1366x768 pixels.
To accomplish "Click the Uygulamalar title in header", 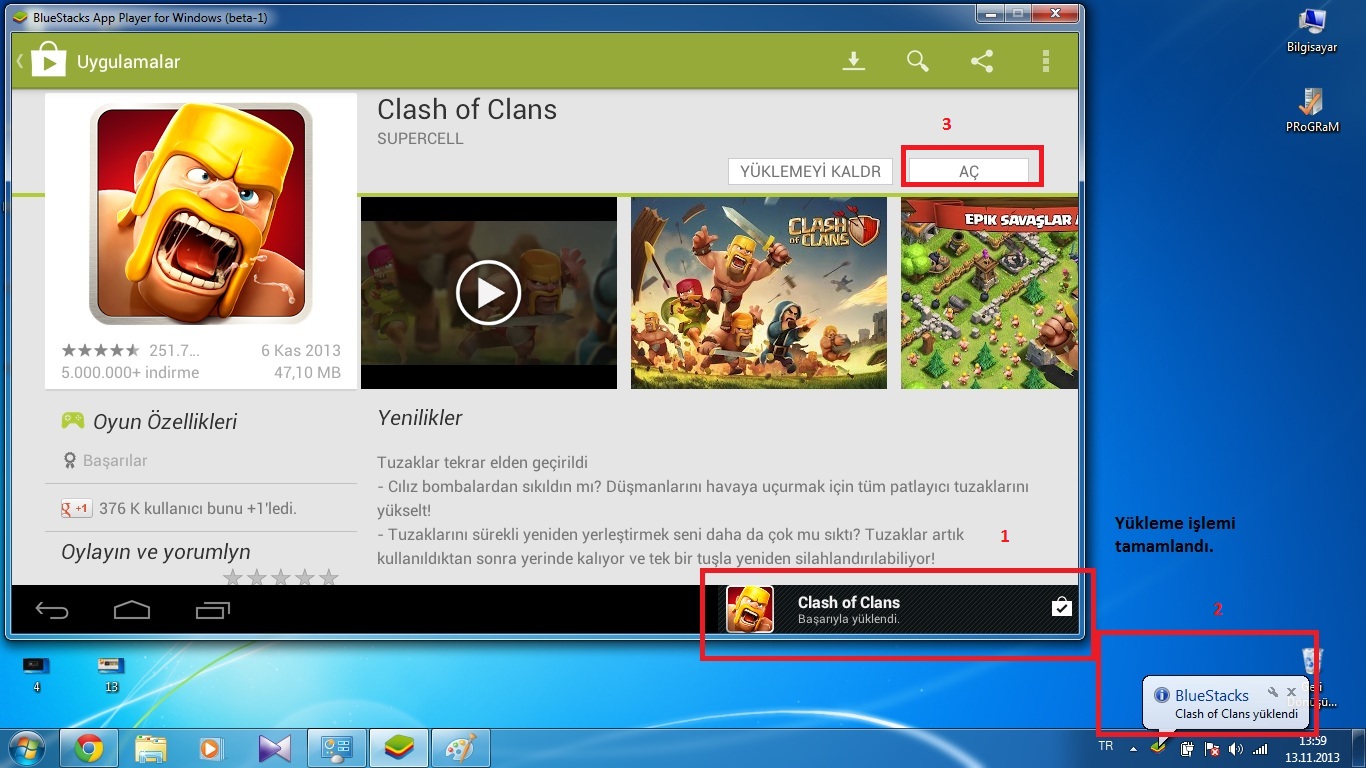I will (x=128, y=62).
